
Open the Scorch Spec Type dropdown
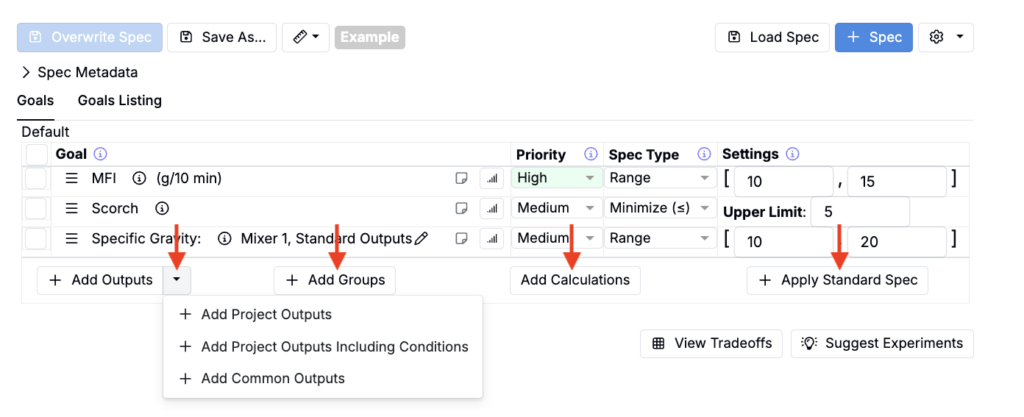point(656,208)
